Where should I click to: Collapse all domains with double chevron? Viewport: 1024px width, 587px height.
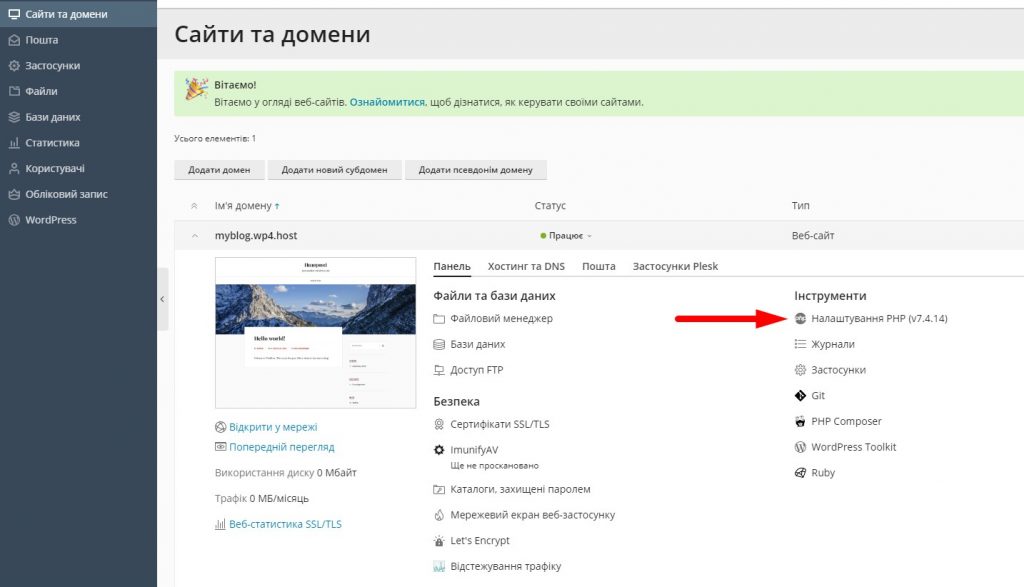click(x=194, y=206)
